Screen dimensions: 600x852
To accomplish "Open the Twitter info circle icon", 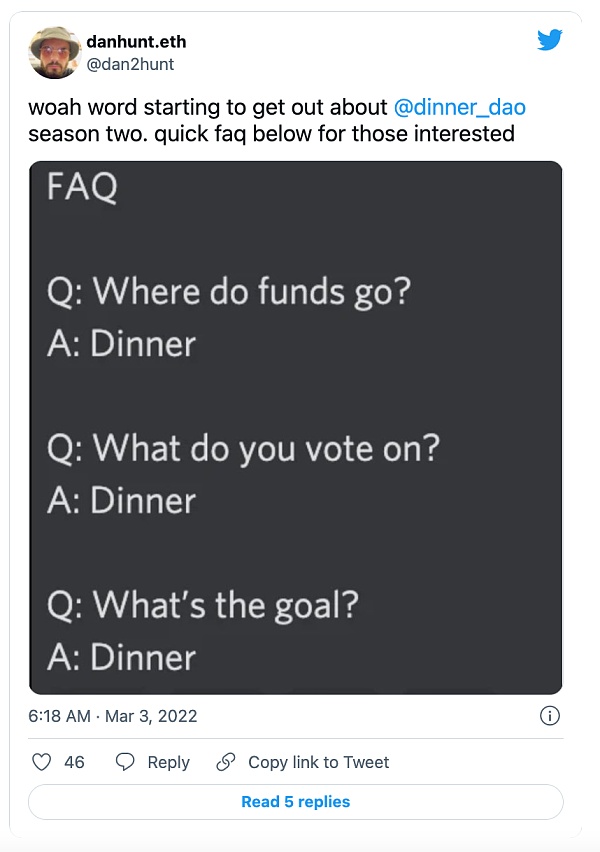I will (x=549, y=716).
